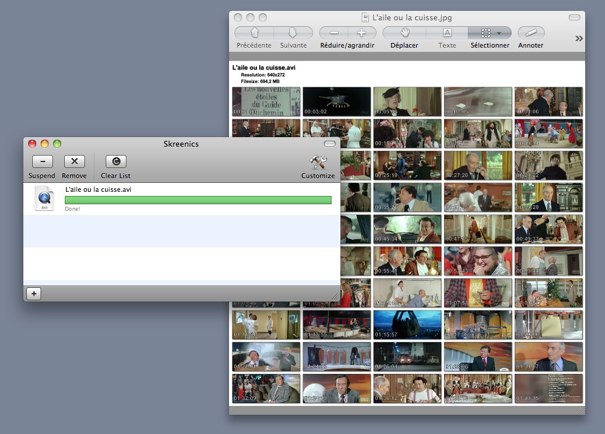Remove the selected item in Skreenics
The height and width of the screenshot is (434, 605).
tap(74, 161)
